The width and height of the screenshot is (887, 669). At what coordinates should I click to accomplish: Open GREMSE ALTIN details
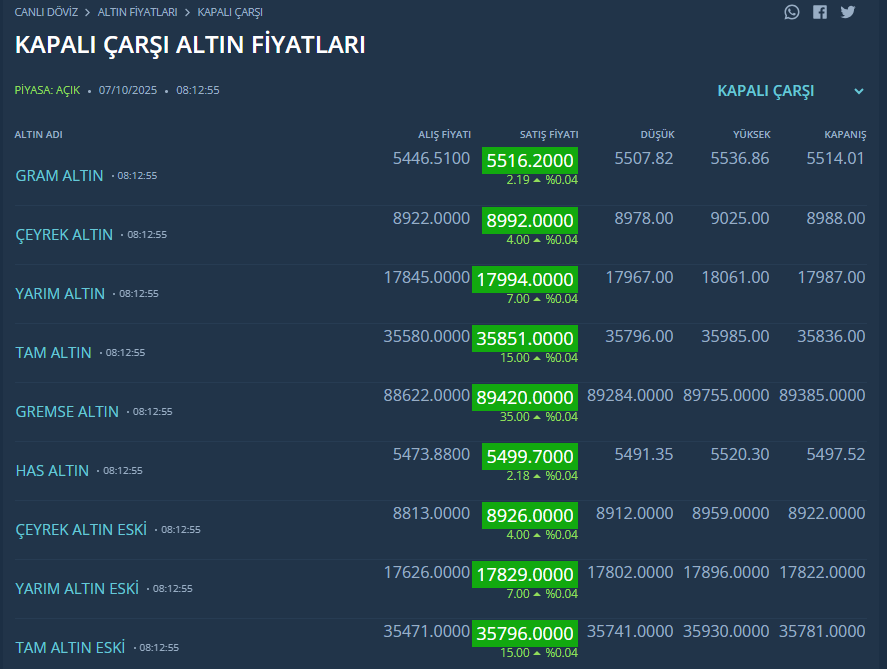coord(67,412)
